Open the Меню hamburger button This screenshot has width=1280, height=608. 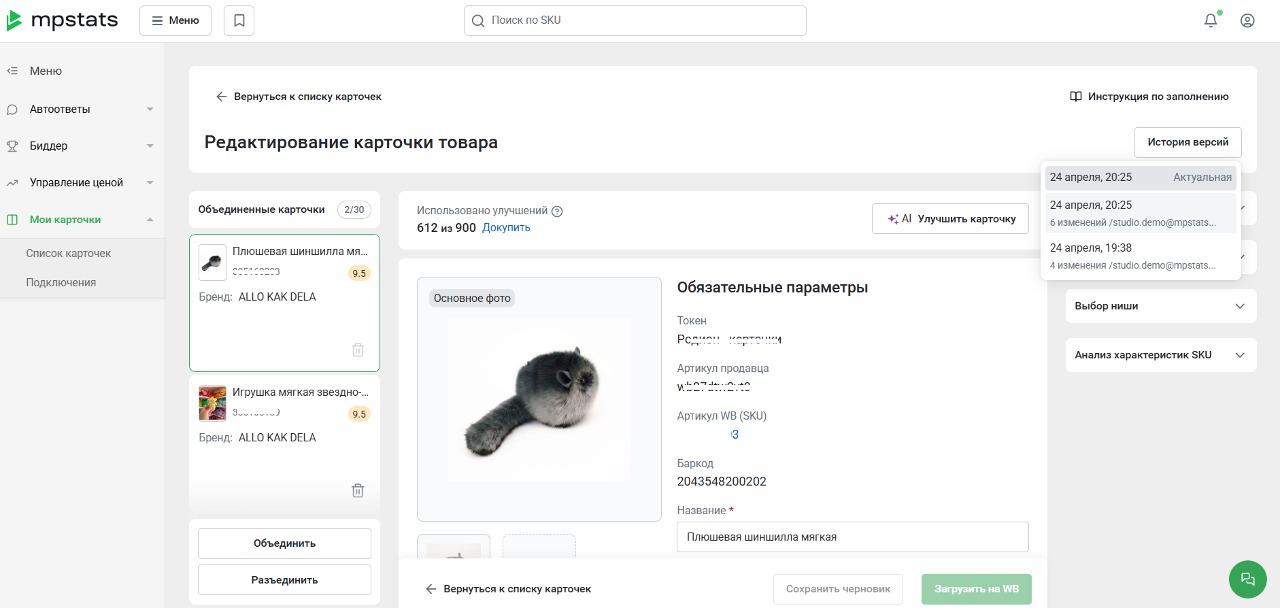click(x=175, y=20)
